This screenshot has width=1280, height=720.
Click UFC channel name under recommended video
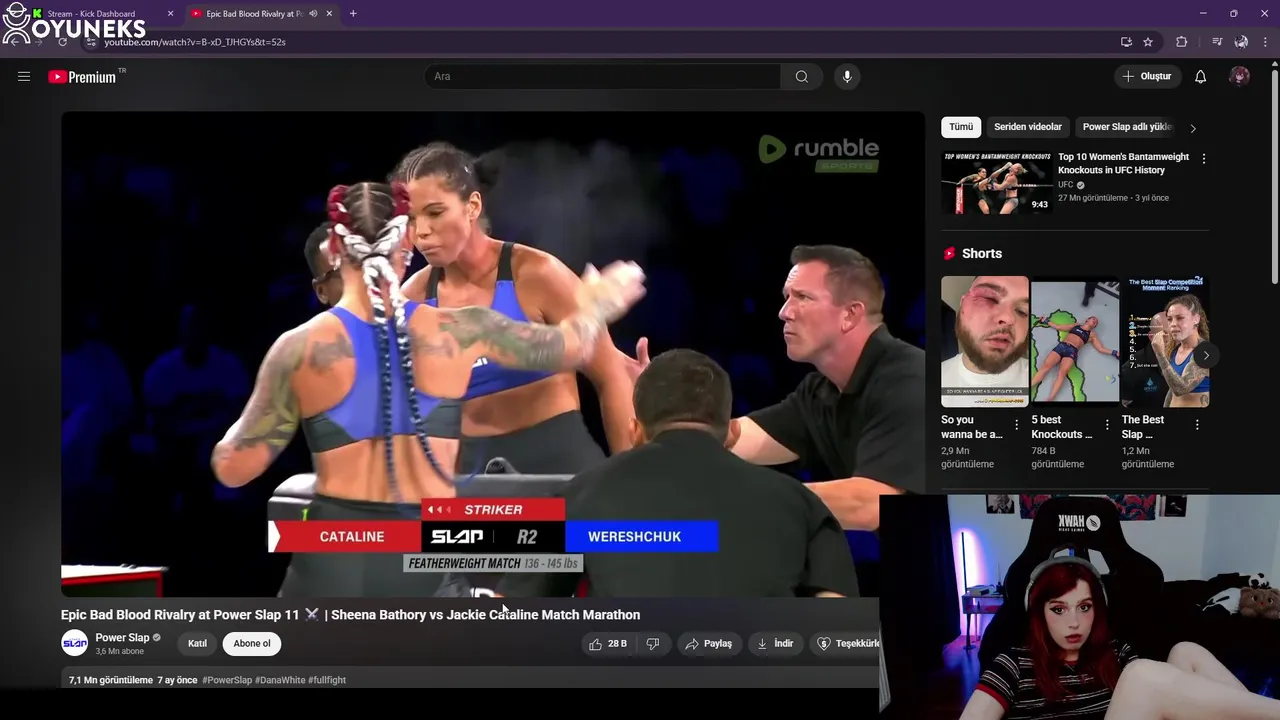[1066, 185]
